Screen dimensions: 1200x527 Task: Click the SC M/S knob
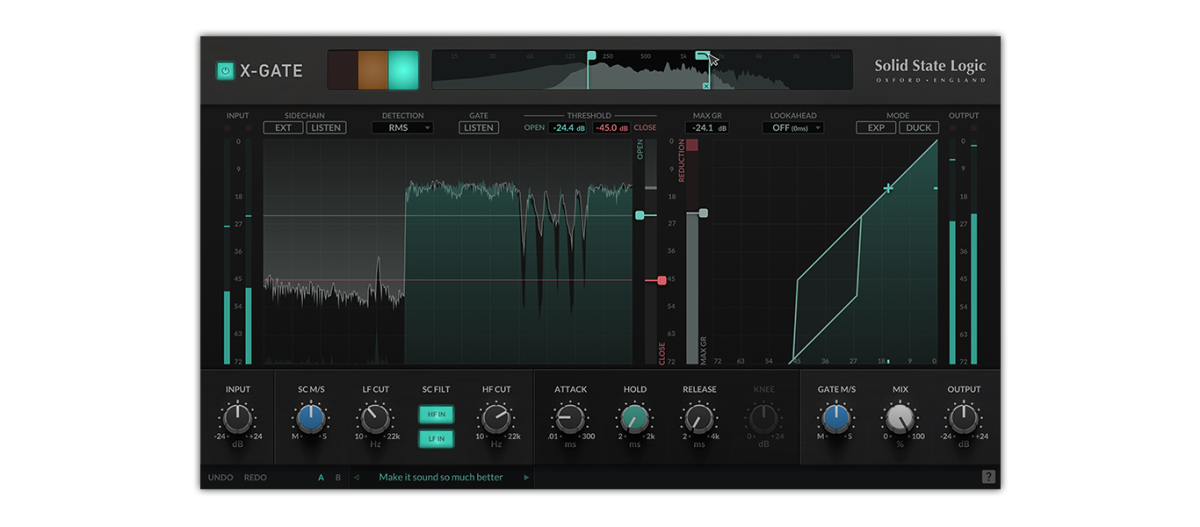click(x=310, y=418)
